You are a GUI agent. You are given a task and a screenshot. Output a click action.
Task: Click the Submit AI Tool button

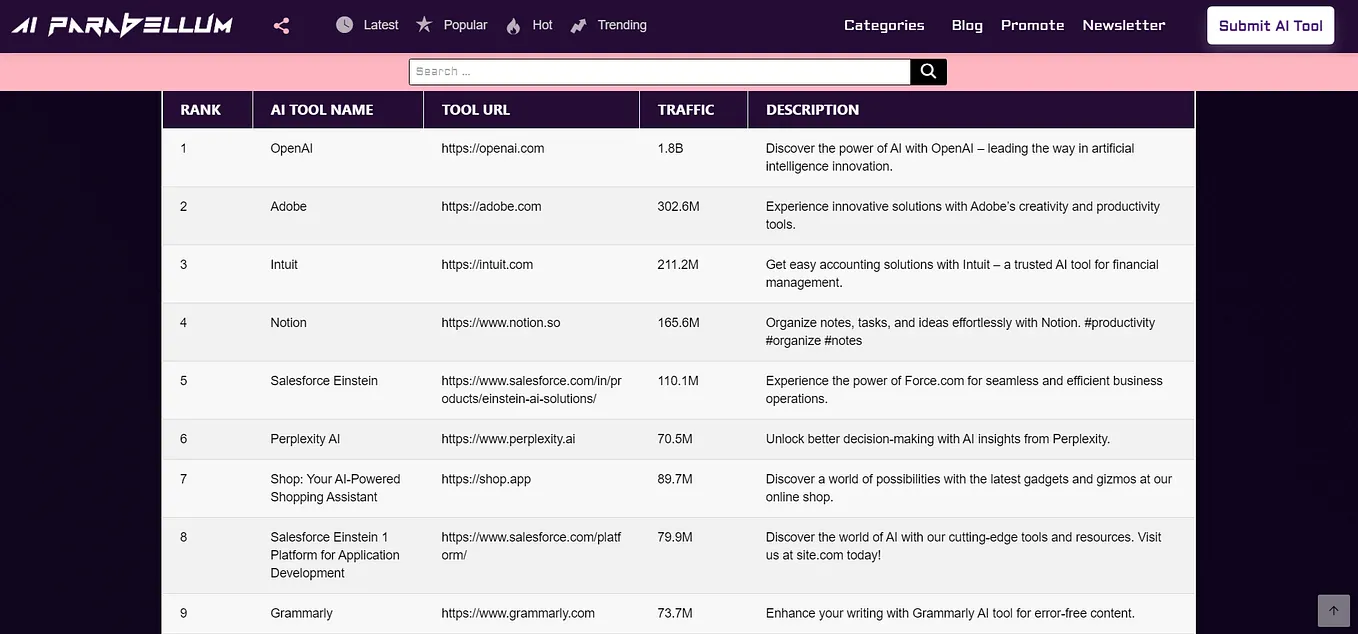(x=1270, y=26)
